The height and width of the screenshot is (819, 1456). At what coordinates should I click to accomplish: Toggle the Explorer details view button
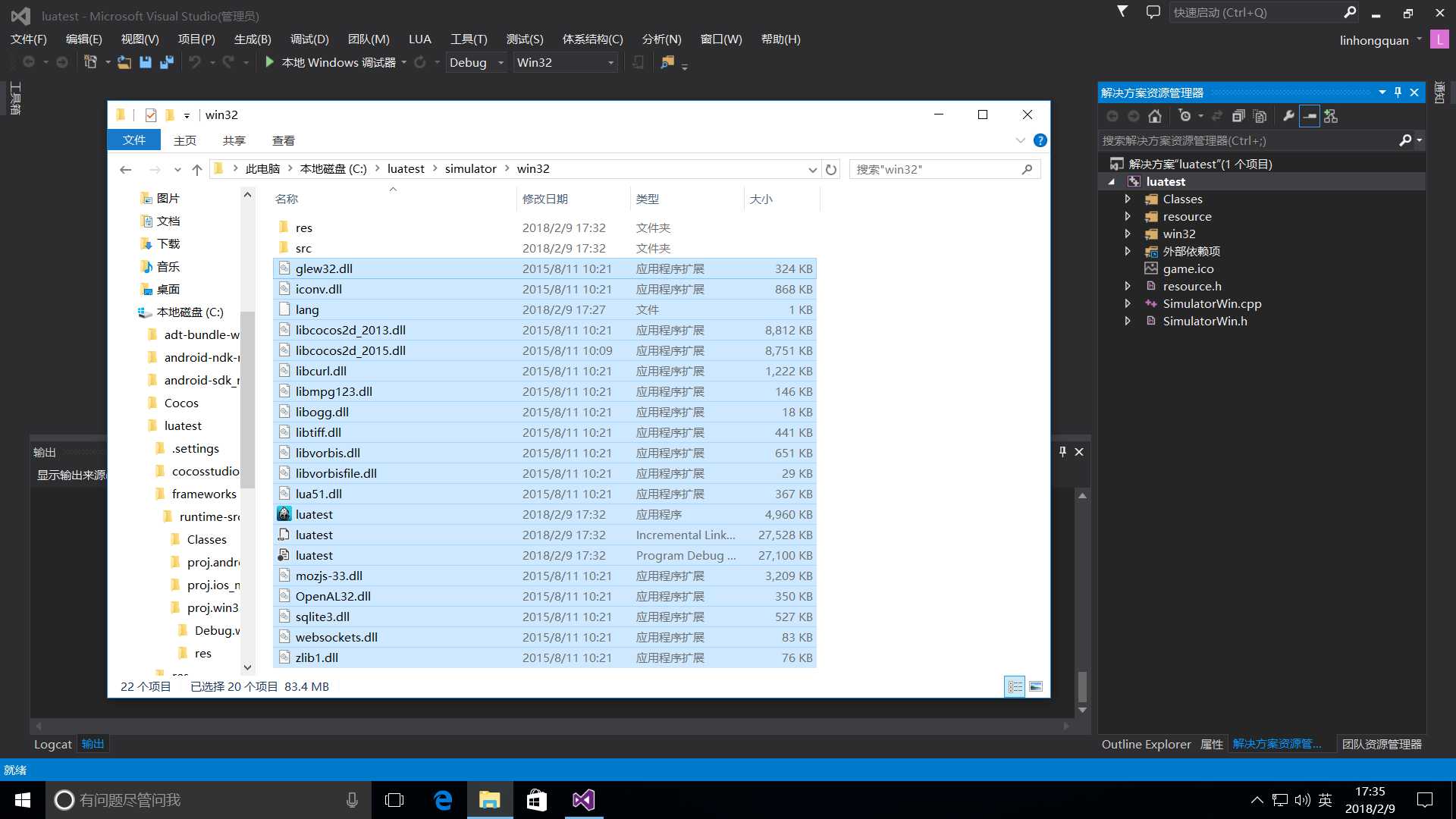point(1015,686)
